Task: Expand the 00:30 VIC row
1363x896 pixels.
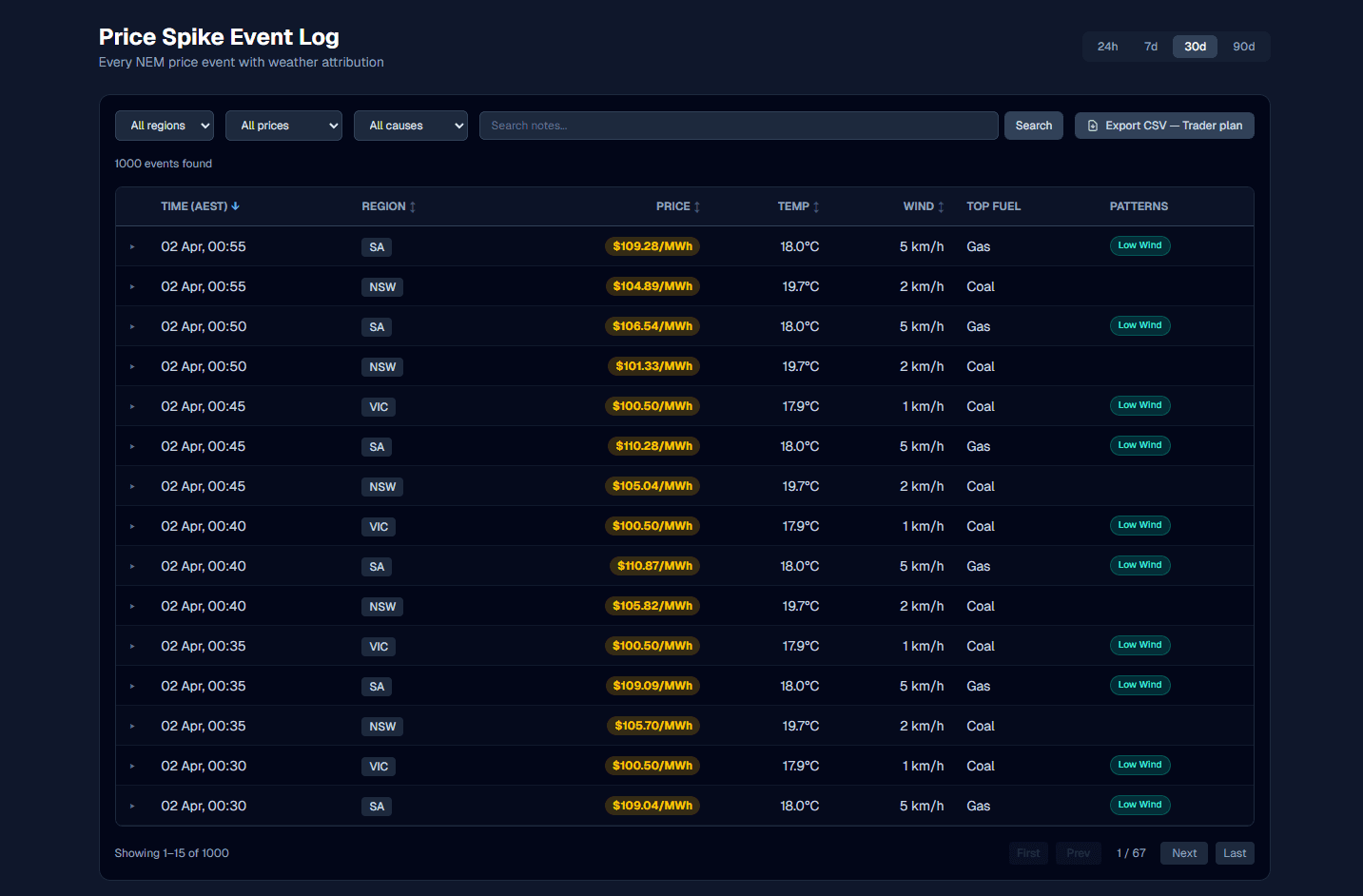Action: [132, 767]
